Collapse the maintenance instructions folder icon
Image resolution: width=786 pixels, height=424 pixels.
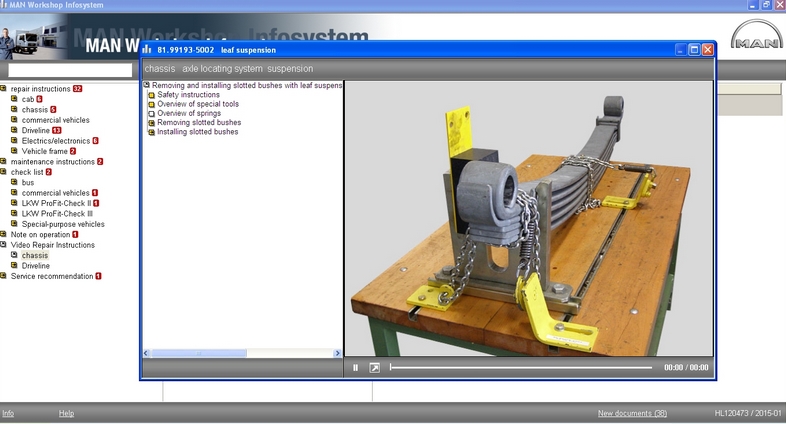click(x=4, y=161)
